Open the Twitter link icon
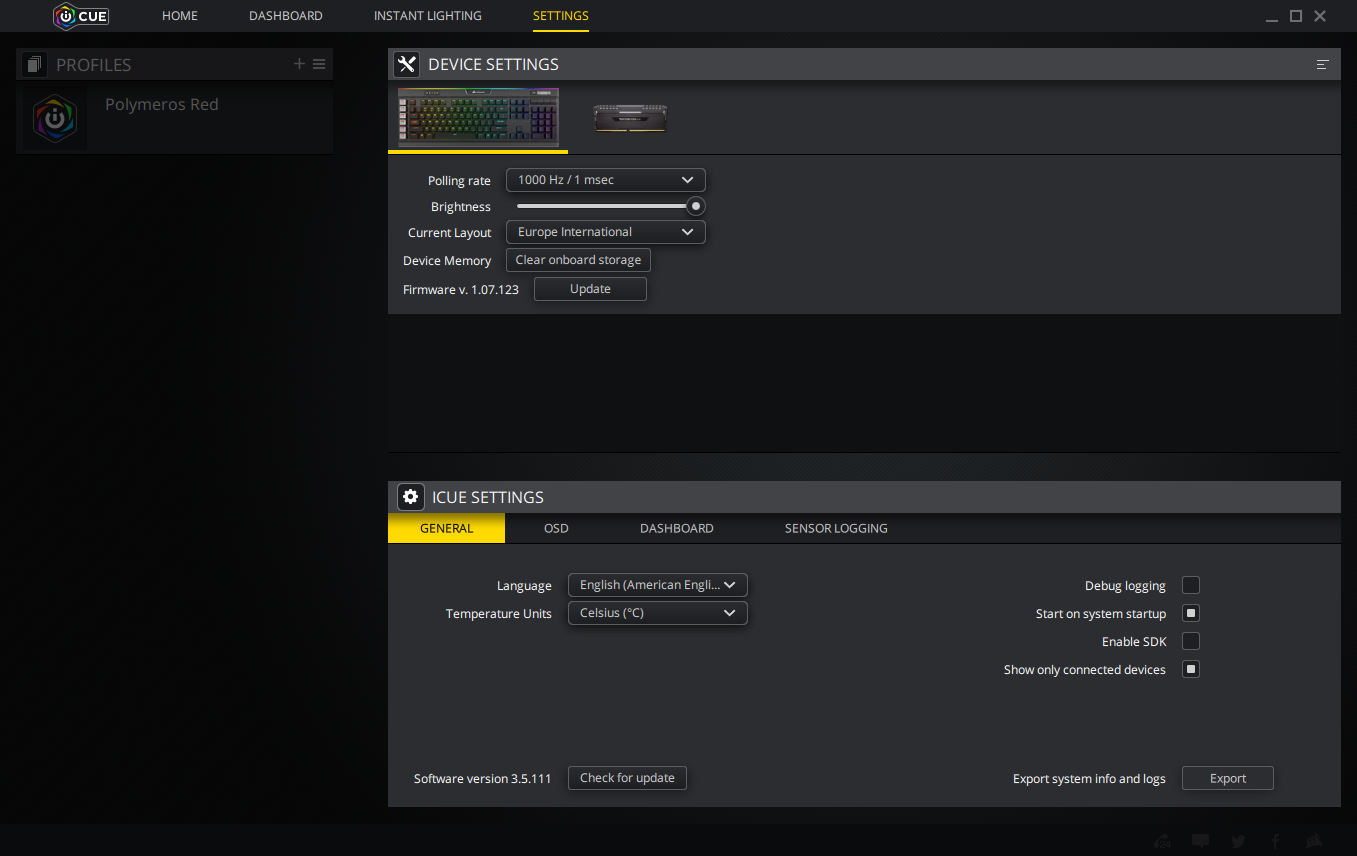 (1238, 841)
